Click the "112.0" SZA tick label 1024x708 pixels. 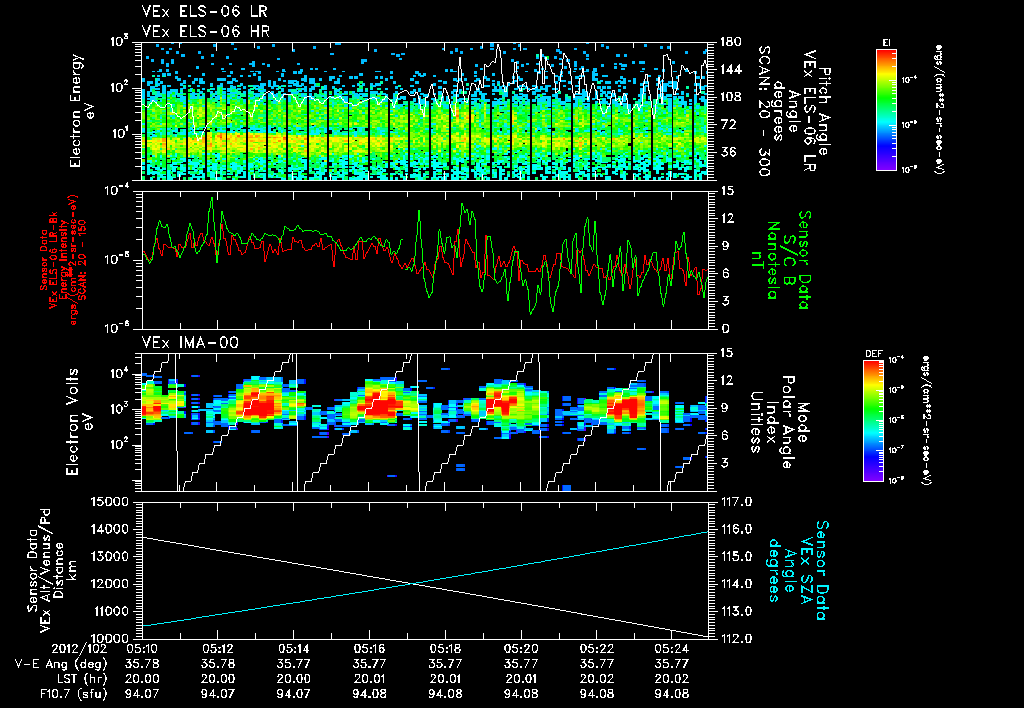tap(735, 639)
